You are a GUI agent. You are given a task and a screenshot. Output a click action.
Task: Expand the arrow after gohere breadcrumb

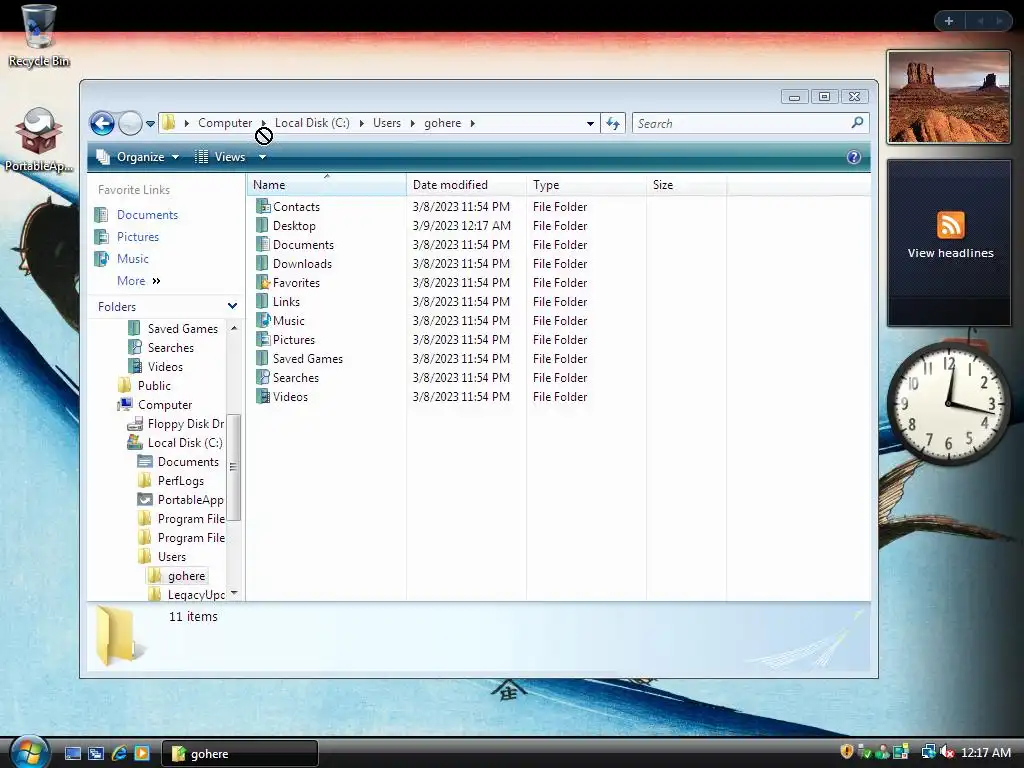pyautogui.click(x=472, y=123)
